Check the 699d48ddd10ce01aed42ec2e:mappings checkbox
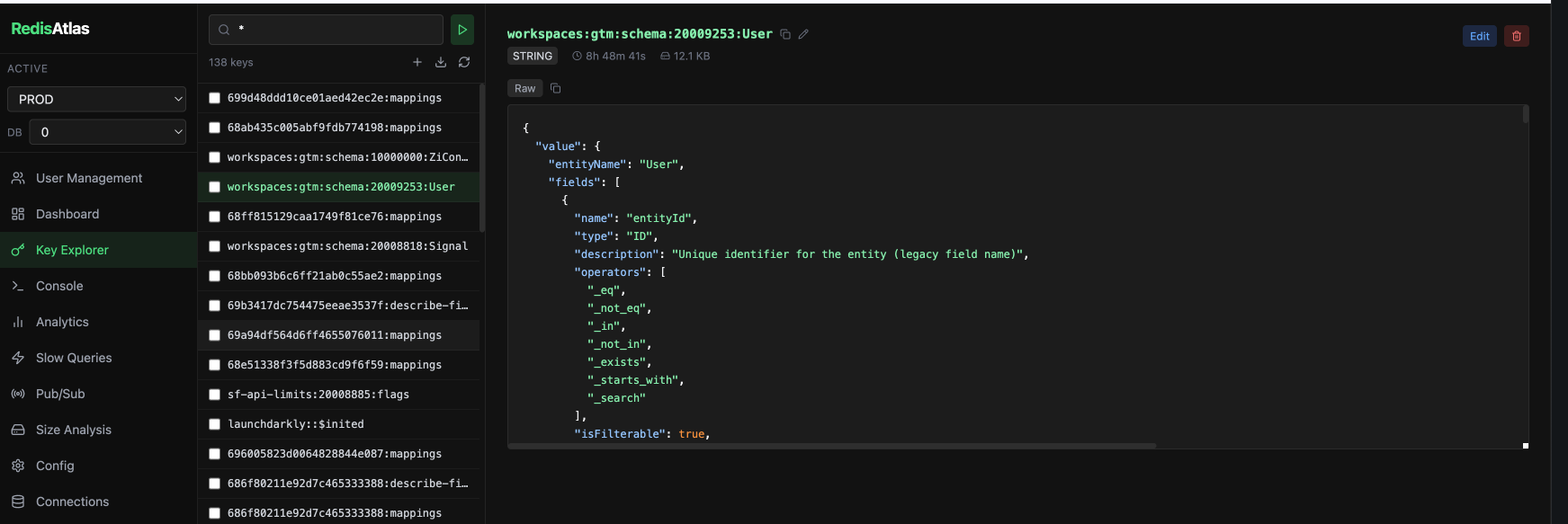The height and width of the screenshot is (524, 1568). (215, 98)
